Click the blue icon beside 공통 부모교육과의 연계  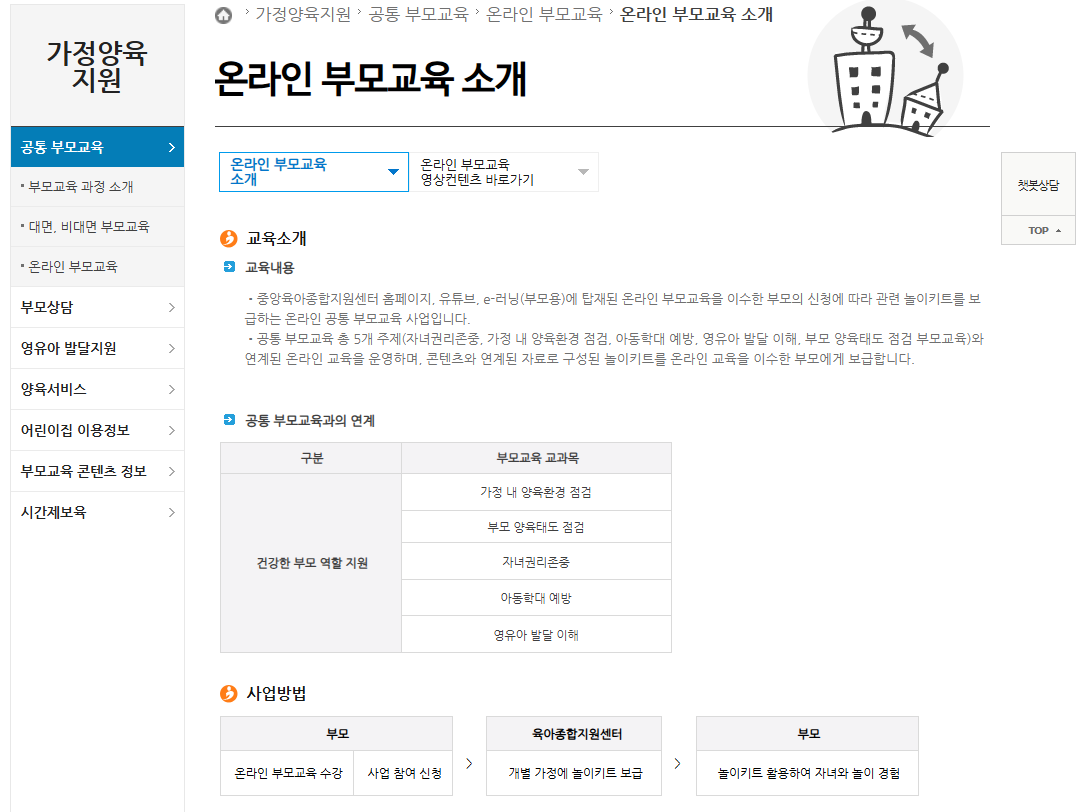click(228, 420)
